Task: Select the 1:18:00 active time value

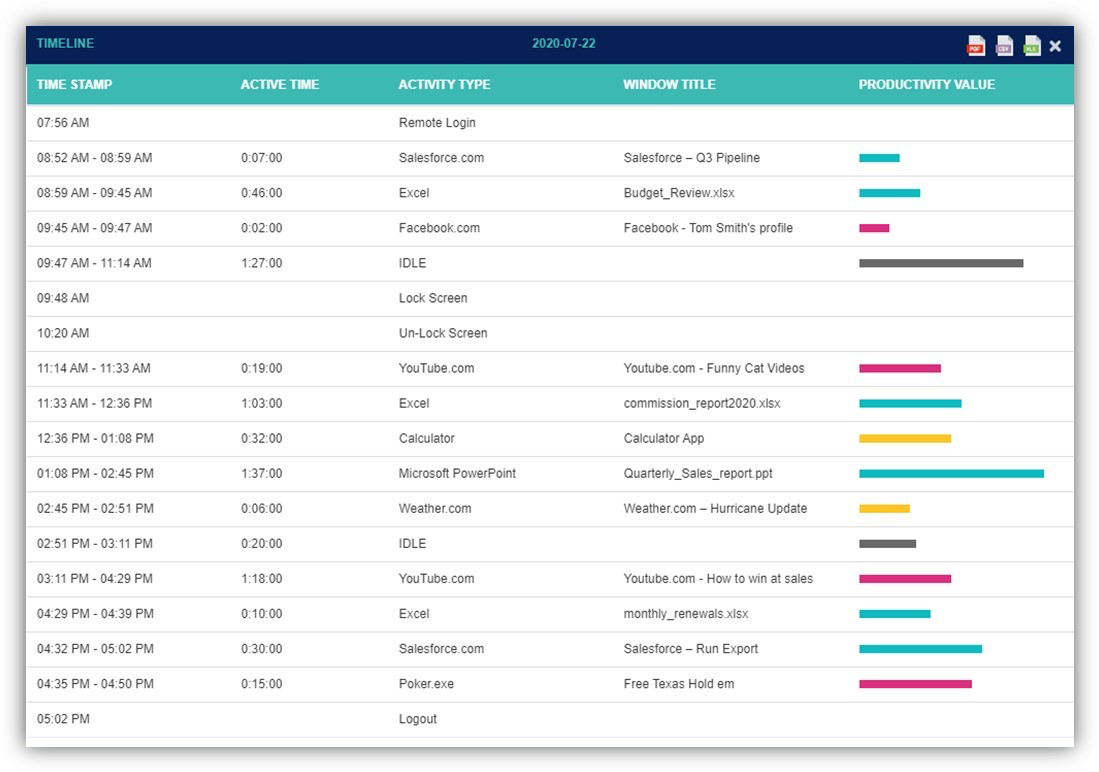Action: tap(261, 578)
